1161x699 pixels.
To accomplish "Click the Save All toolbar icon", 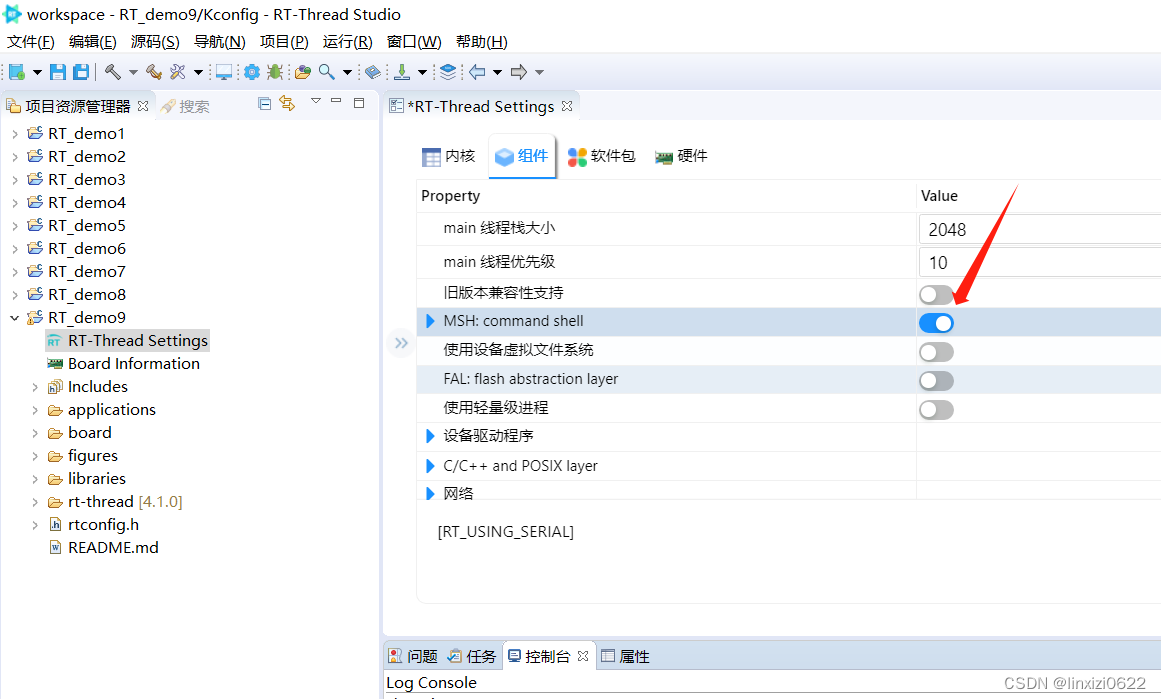I will (x=81, y=72).
